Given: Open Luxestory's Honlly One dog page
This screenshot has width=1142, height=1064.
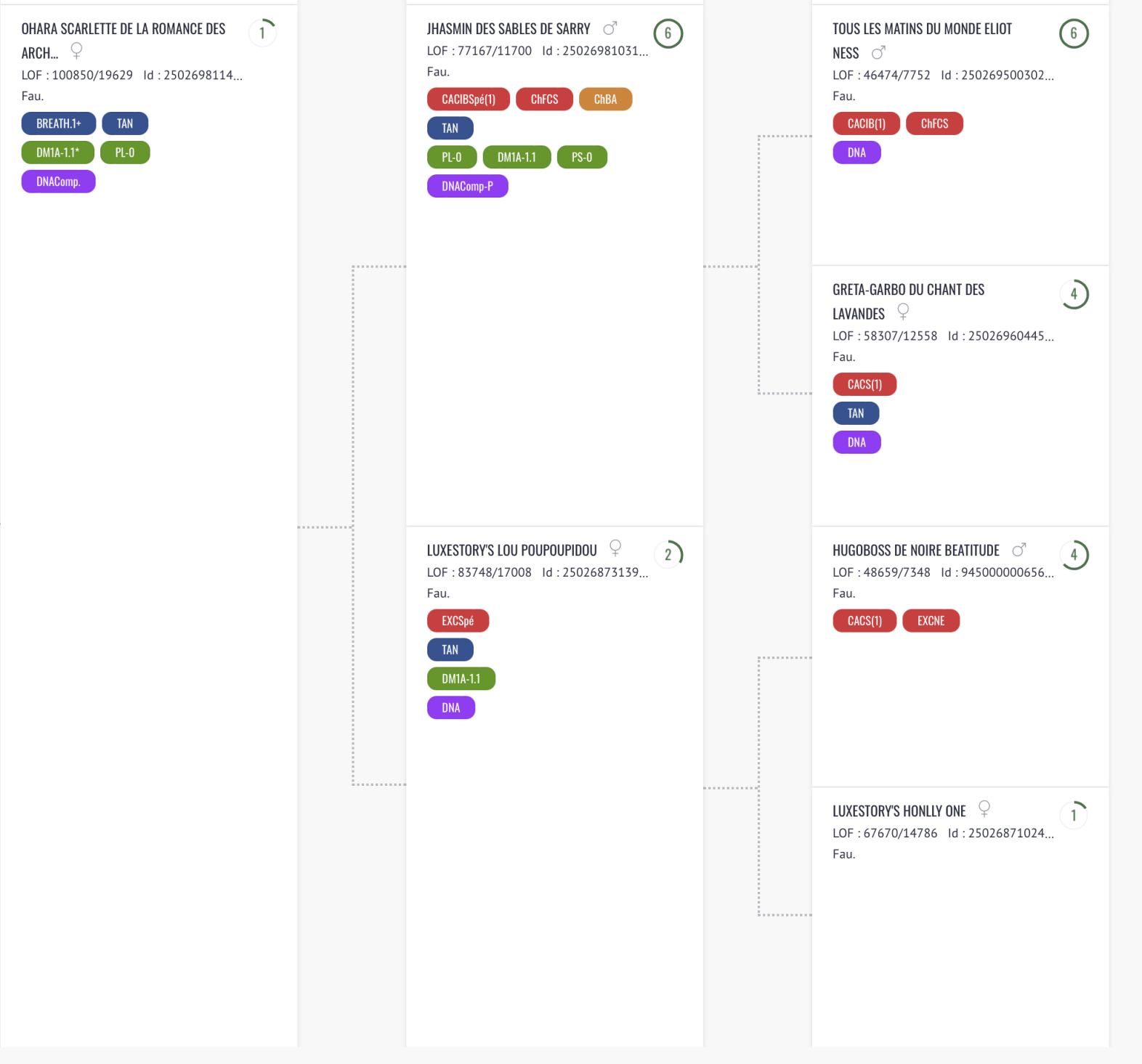Looking at the screenshot, I should coord(899,811).
